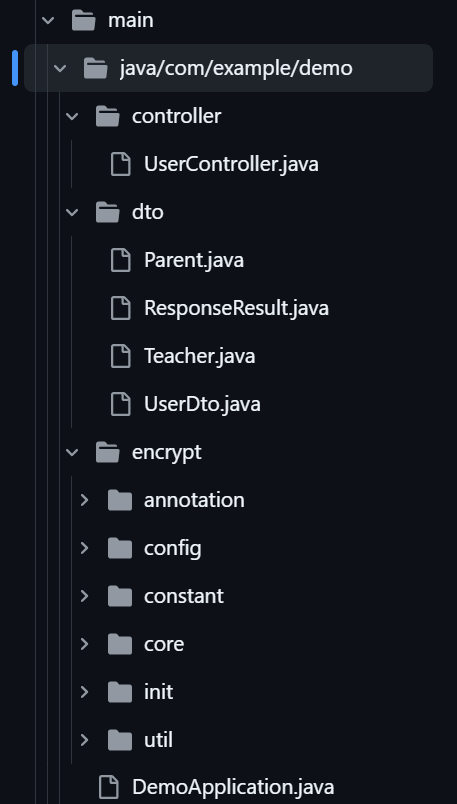Expand the init folder arrow

(x=85, y=692)
